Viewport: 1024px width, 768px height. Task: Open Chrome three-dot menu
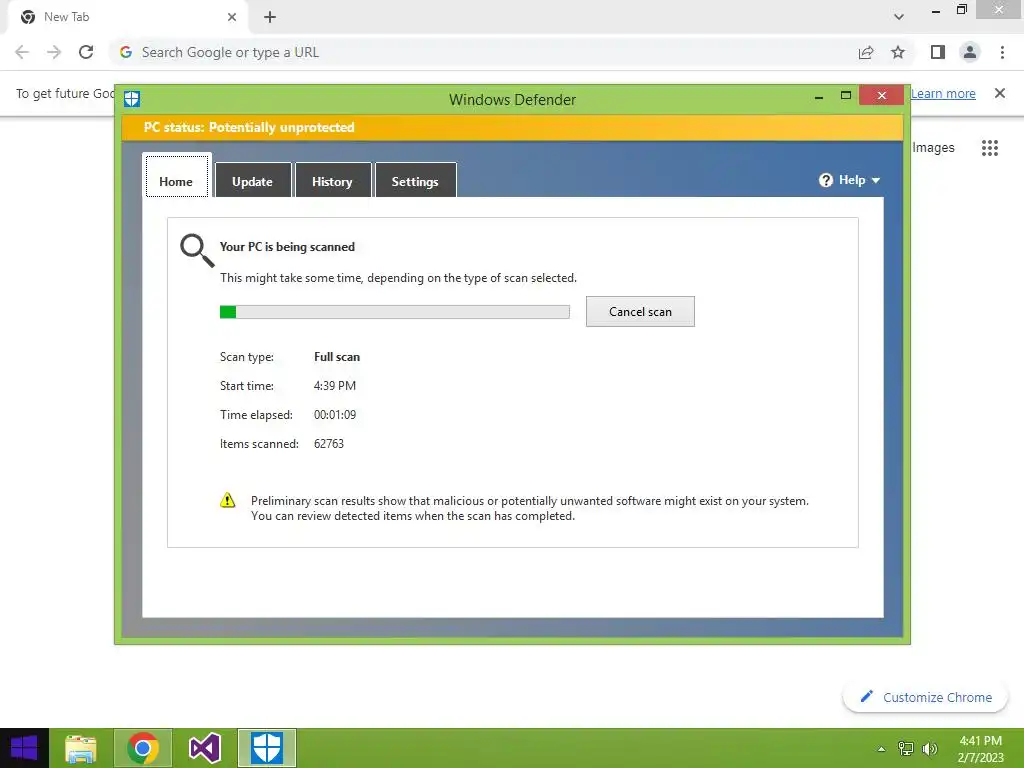click(x=1002, y=52)
